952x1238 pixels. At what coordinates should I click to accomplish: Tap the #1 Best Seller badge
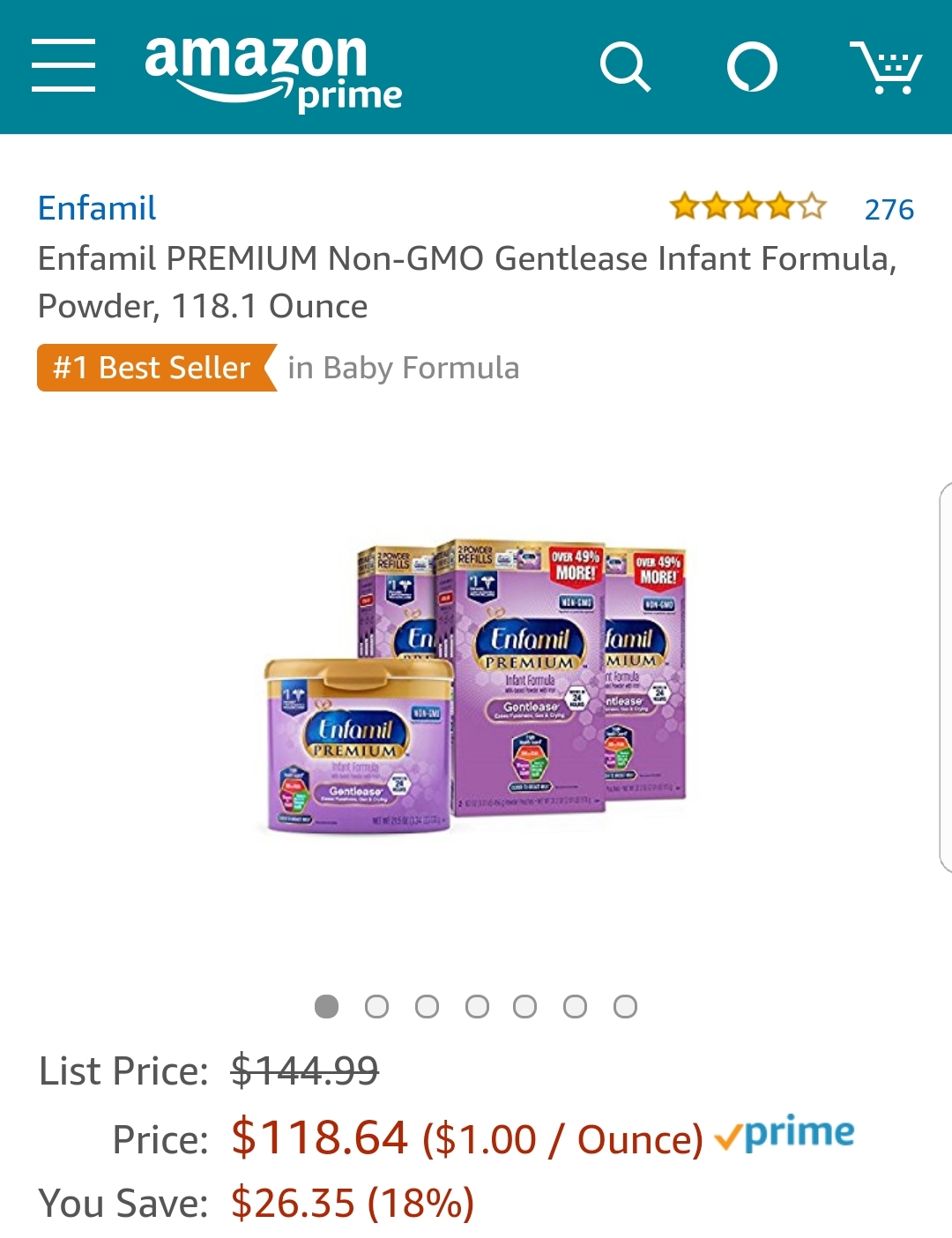tap(157, 368)
